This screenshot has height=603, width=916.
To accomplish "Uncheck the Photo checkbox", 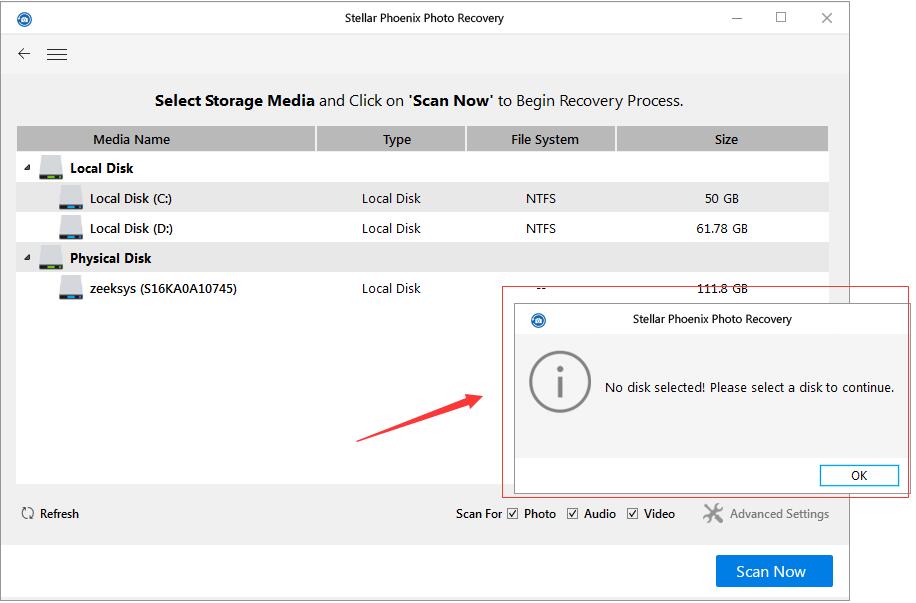I will pyautogui.click(x=513, y=513).
